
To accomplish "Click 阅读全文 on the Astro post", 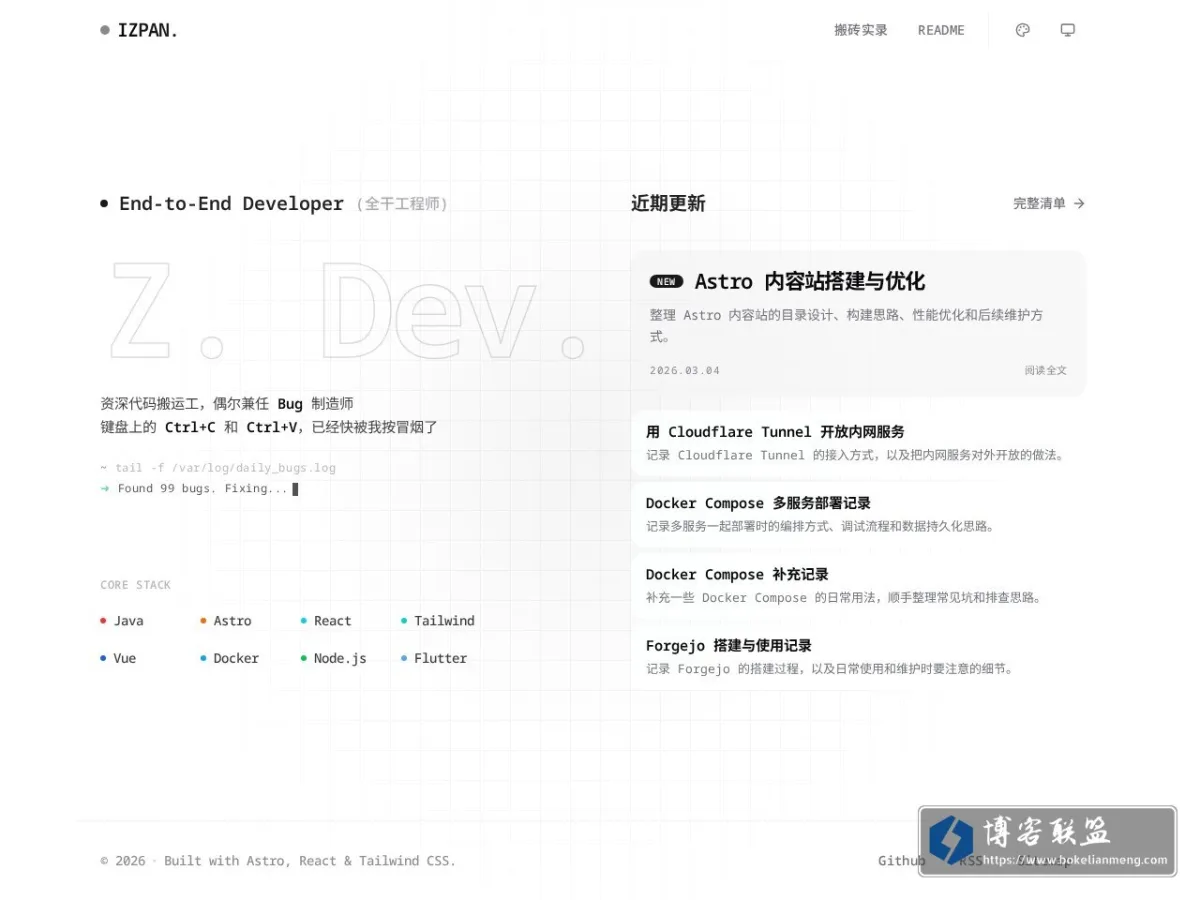I will 1045,370.
